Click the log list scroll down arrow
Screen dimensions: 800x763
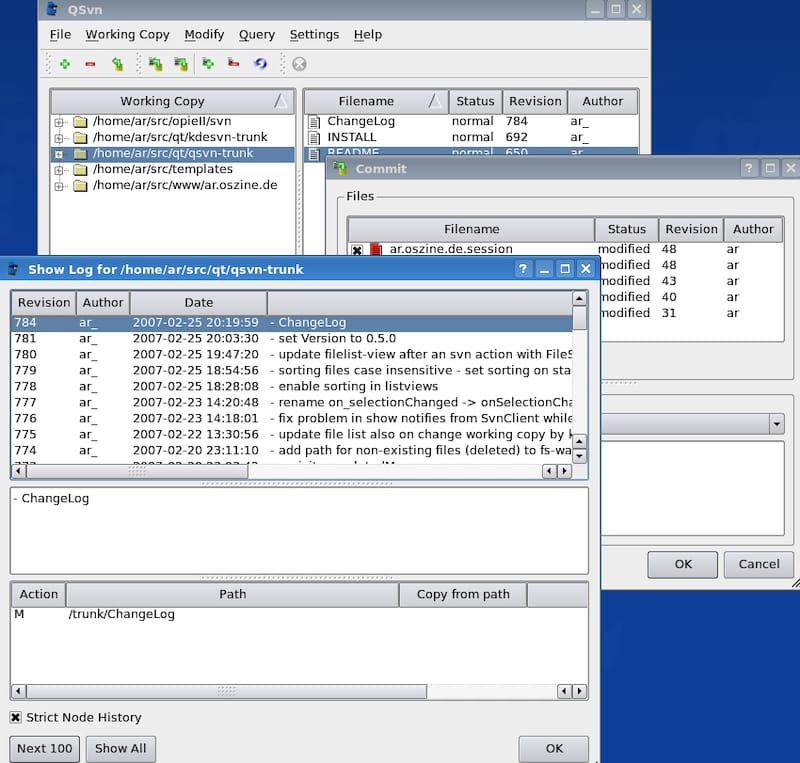click(579, 457)
